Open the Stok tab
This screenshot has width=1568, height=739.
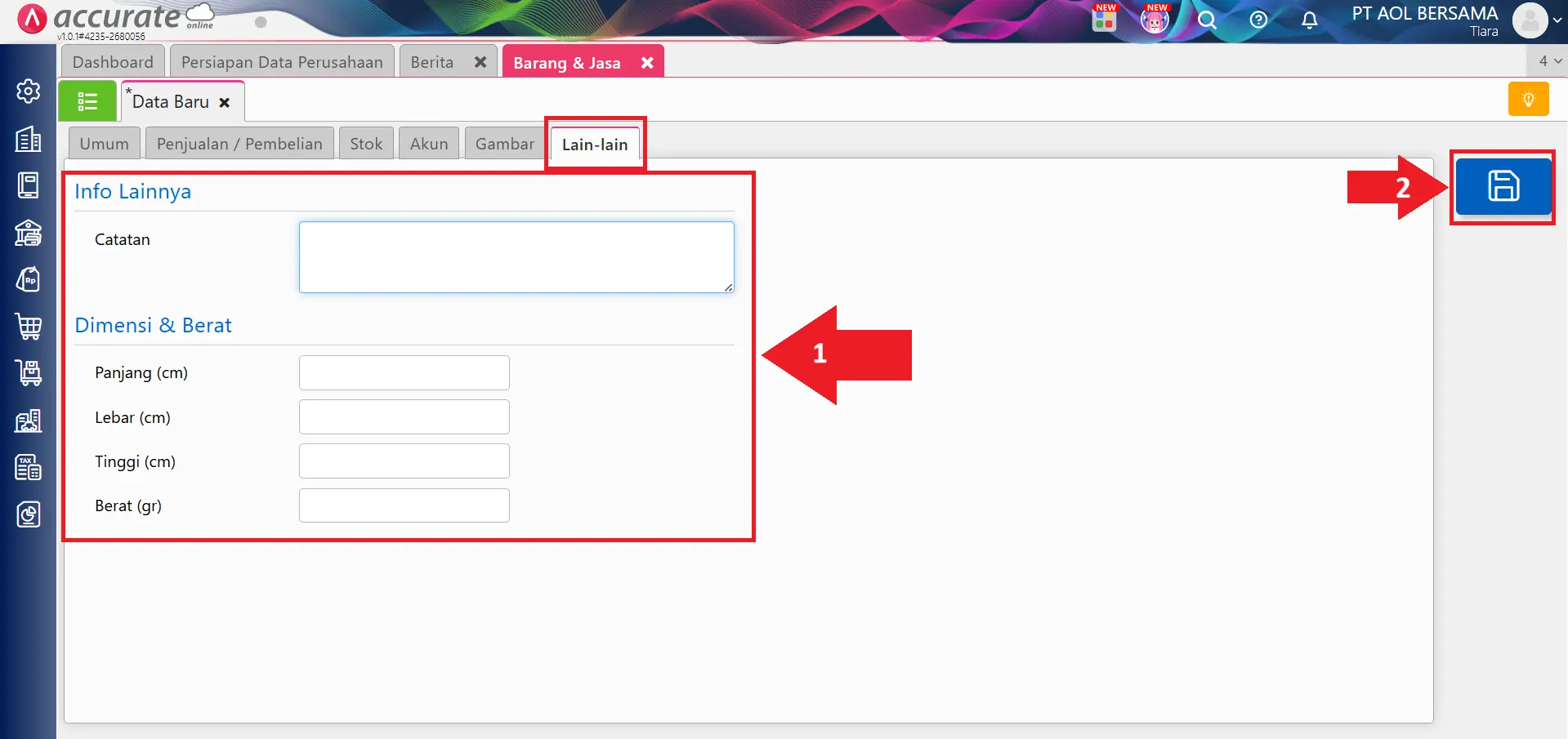tap(366, 144)
